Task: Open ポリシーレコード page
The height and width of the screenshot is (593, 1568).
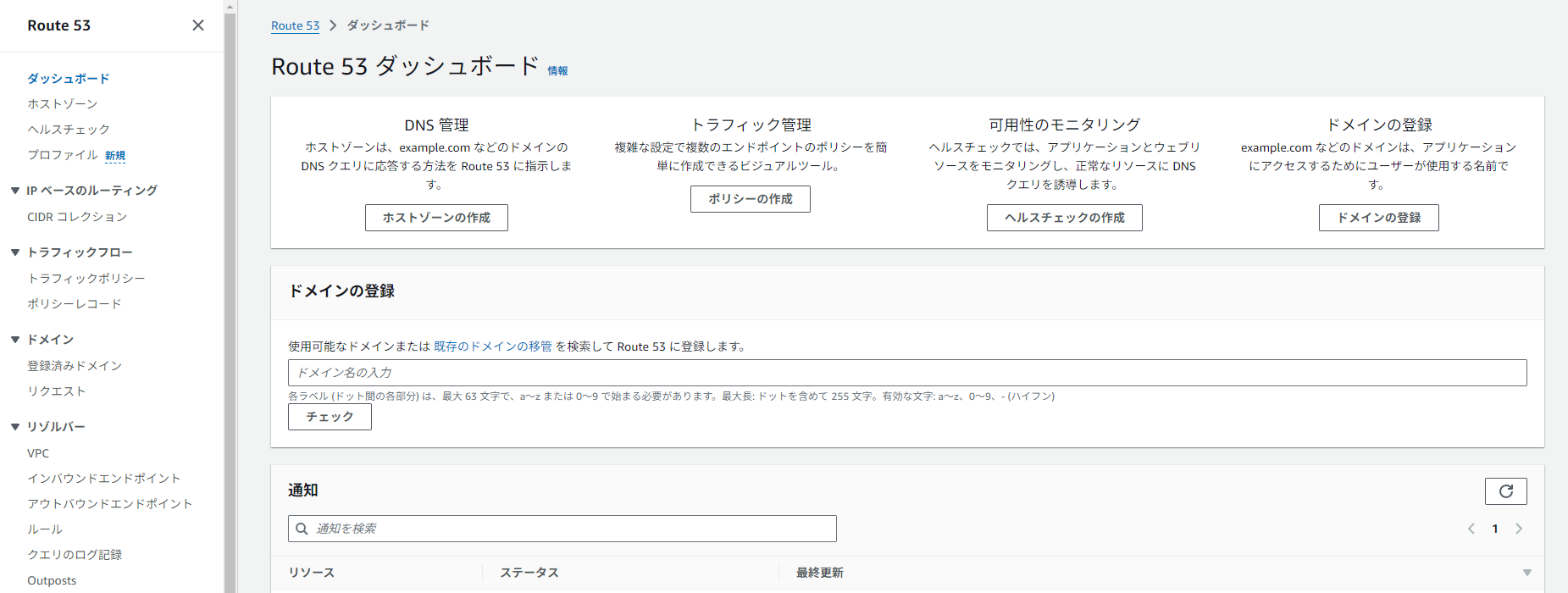Action: click(x=75, y=304)
